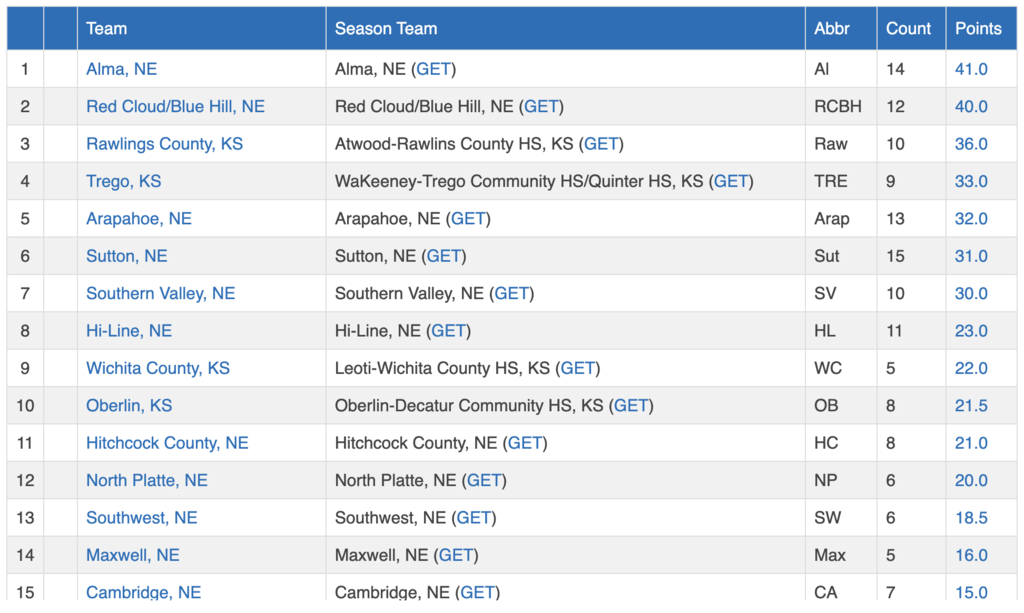Open Southern Valley, NE team link

161,293
